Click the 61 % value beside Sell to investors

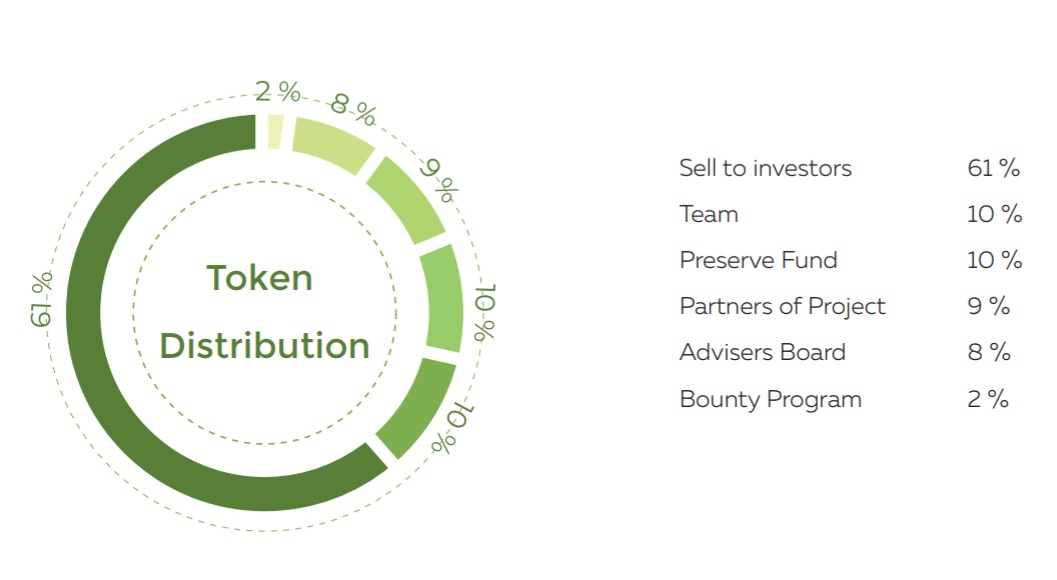pos(993,168)
